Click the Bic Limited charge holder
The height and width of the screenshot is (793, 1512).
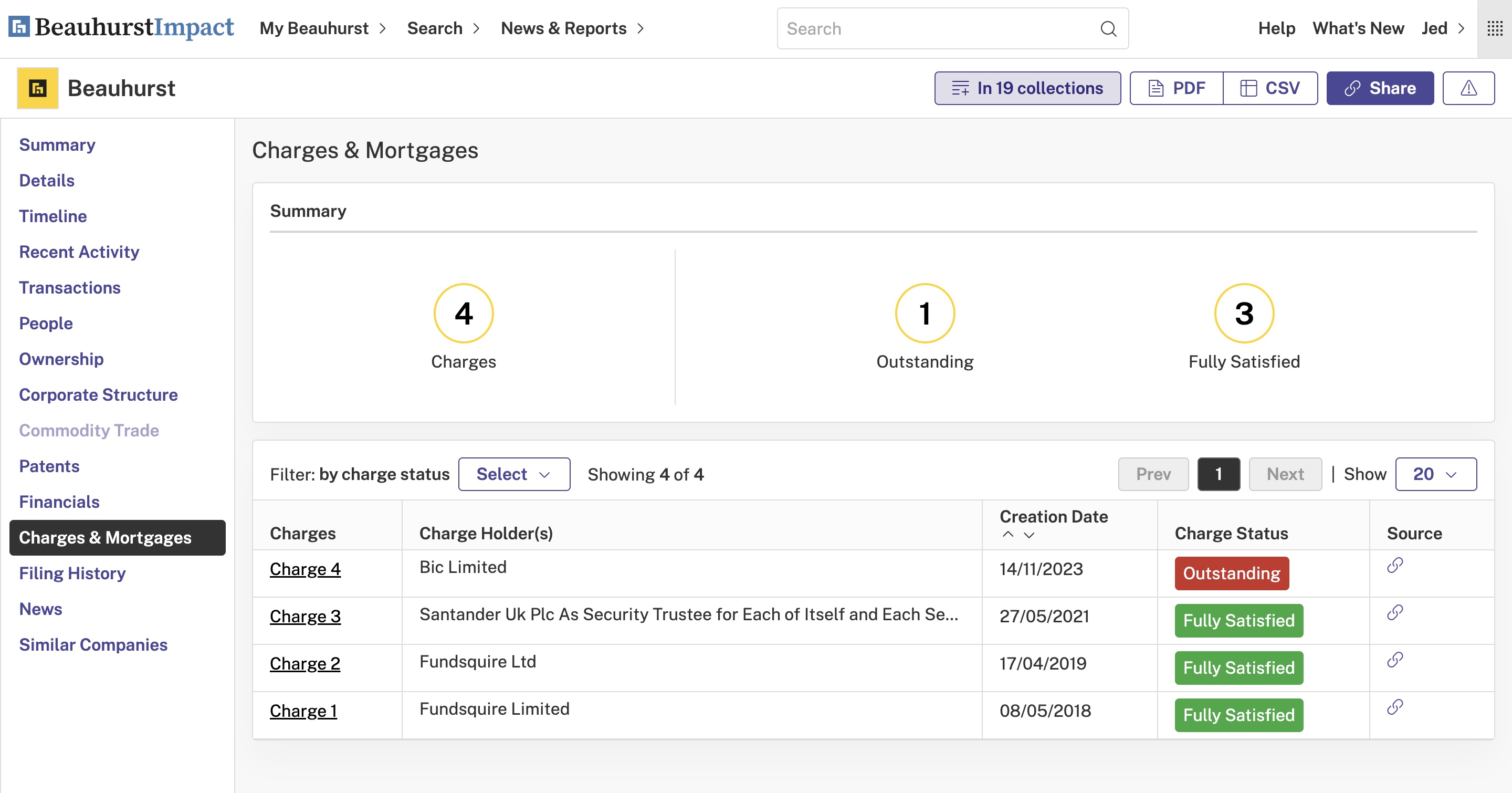pos(463,567)
